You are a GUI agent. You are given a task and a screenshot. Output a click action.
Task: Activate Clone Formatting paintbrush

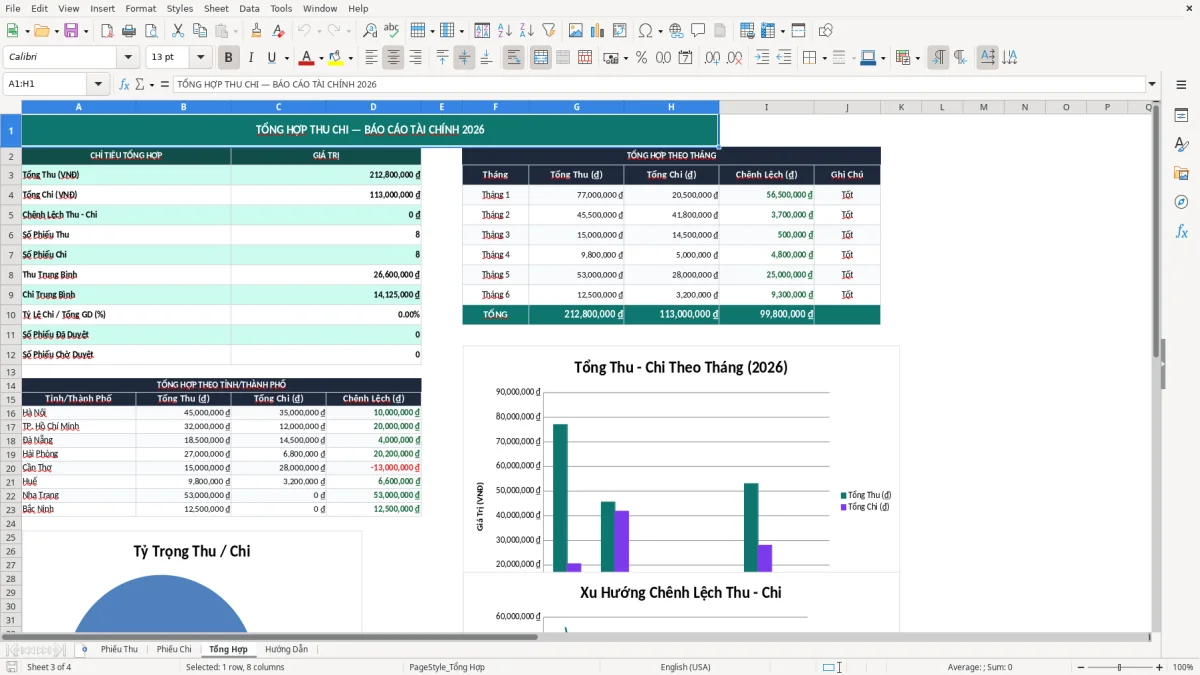pyautogui.click(x=256, y=31)
